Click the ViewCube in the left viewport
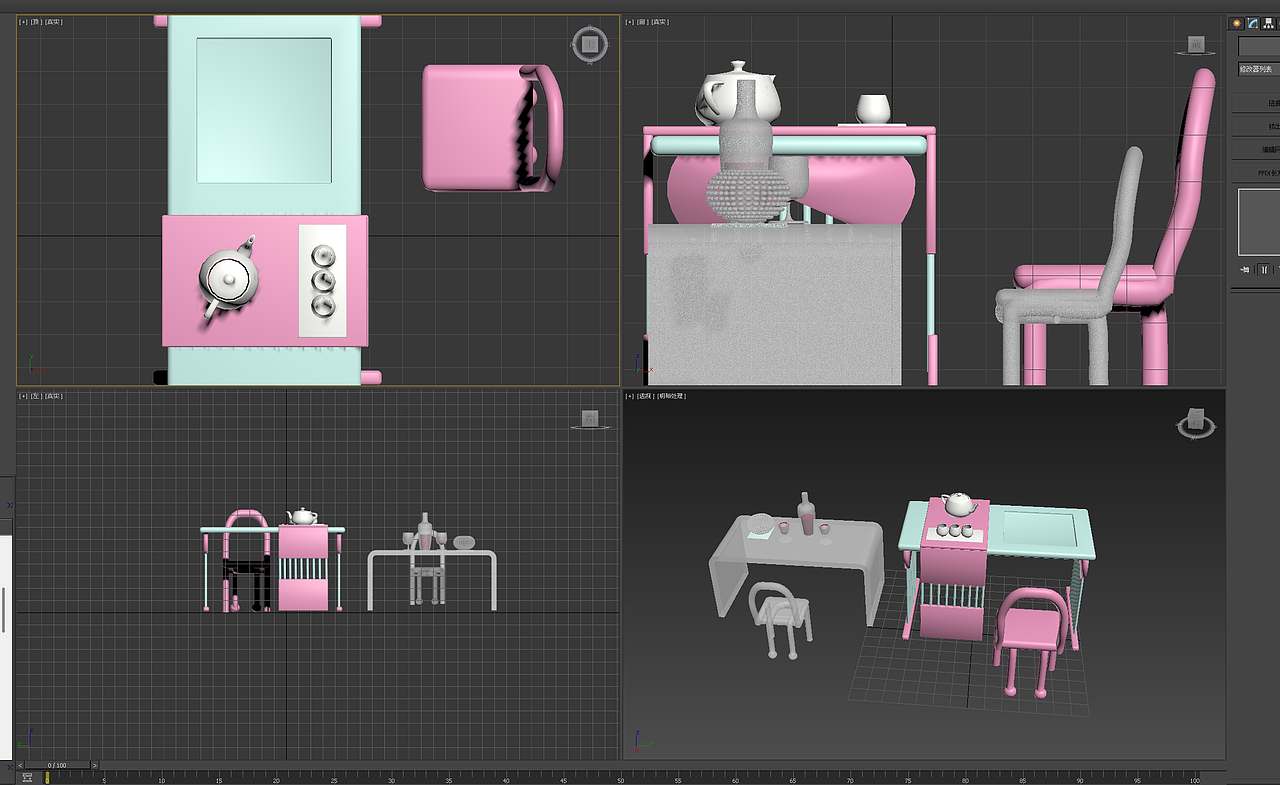This screenshot has width=1280, height=785. [x=590, y=419]
